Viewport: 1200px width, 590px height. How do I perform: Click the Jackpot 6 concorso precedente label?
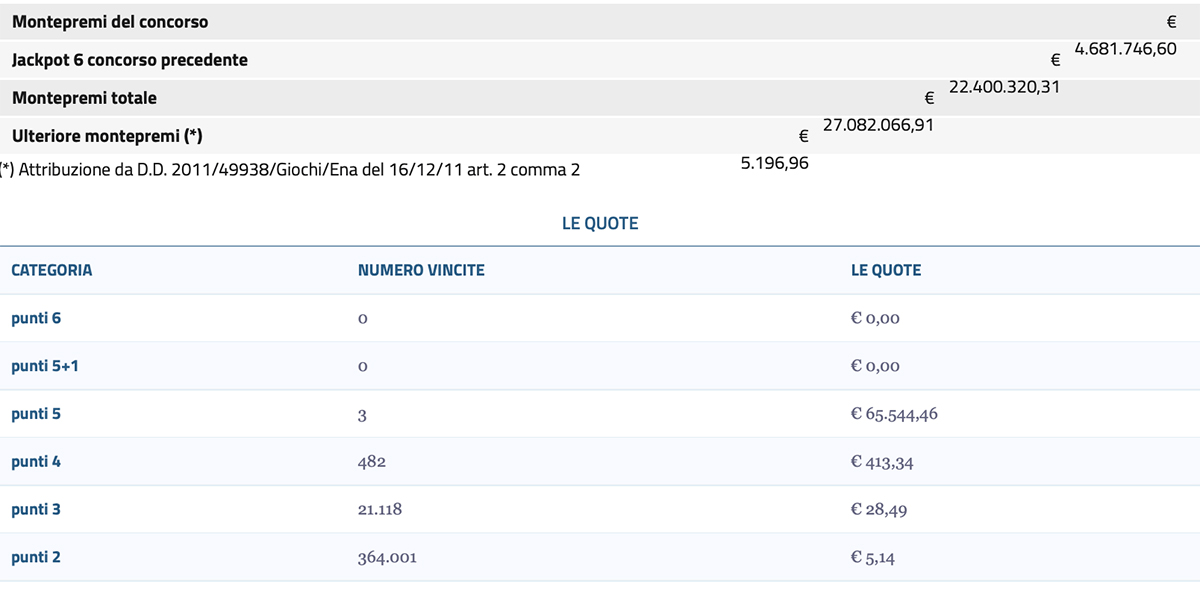(x=130, y=60)
